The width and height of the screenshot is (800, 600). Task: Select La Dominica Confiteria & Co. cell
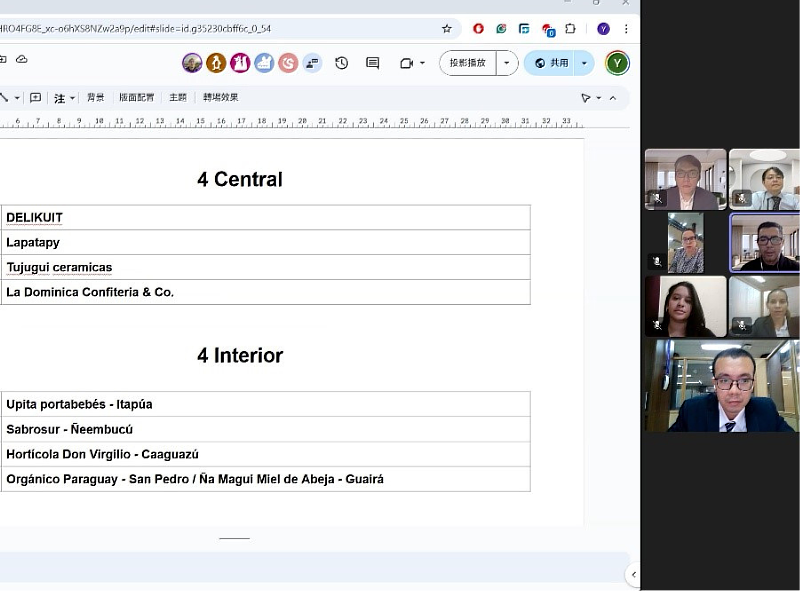[x=265, y=292]
